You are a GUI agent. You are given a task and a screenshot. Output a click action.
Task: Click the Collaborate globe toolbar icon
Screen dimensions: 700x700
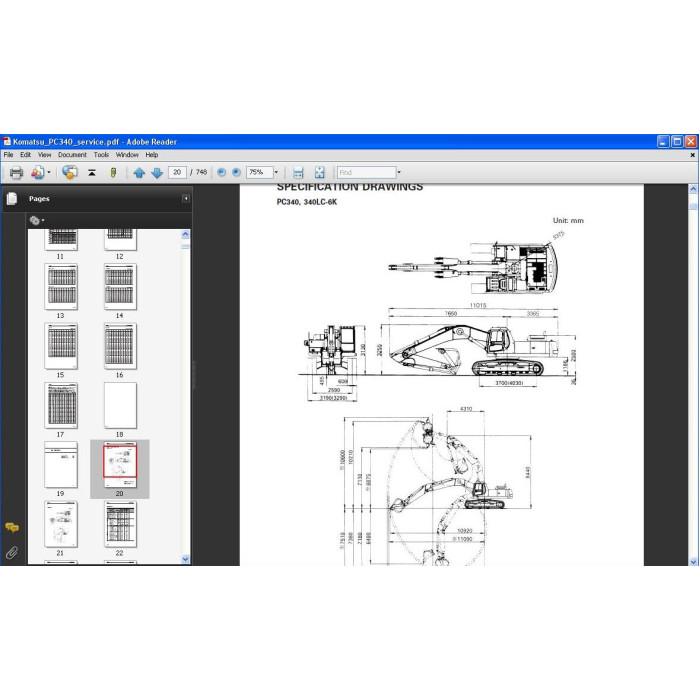click(x=70, y=172)
